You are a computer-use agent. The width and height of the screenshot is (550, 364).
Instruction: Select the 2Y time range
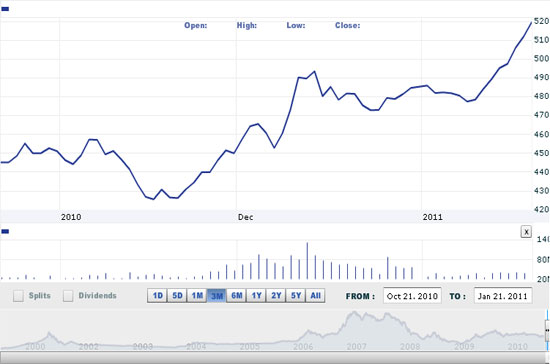276,296
